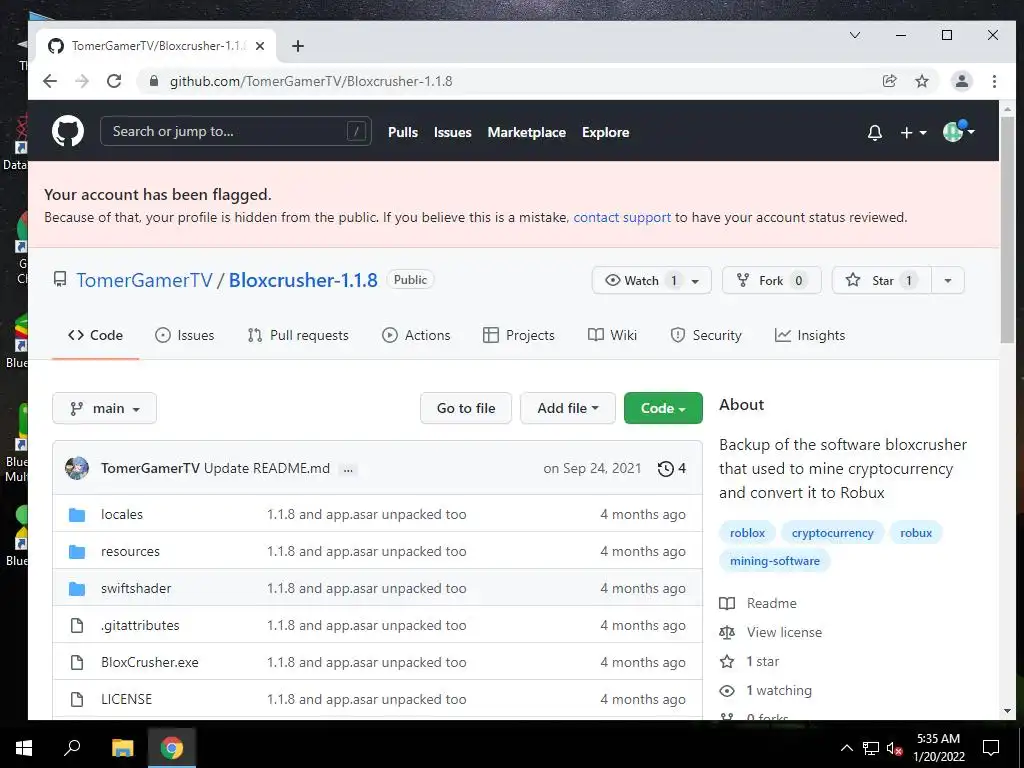Click the contact support link
1024x768 pixels.
(x=622, y=217)
